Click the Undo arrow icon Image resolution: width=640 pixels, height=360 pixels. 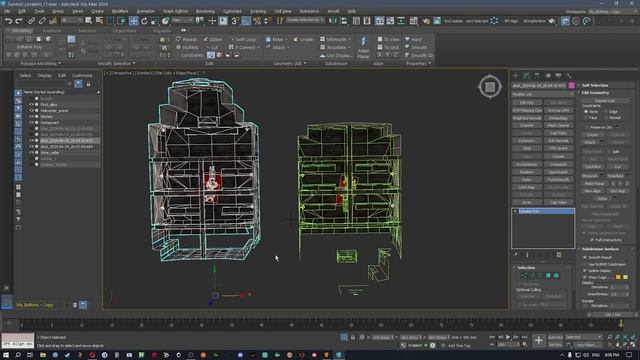click(9, 21)
